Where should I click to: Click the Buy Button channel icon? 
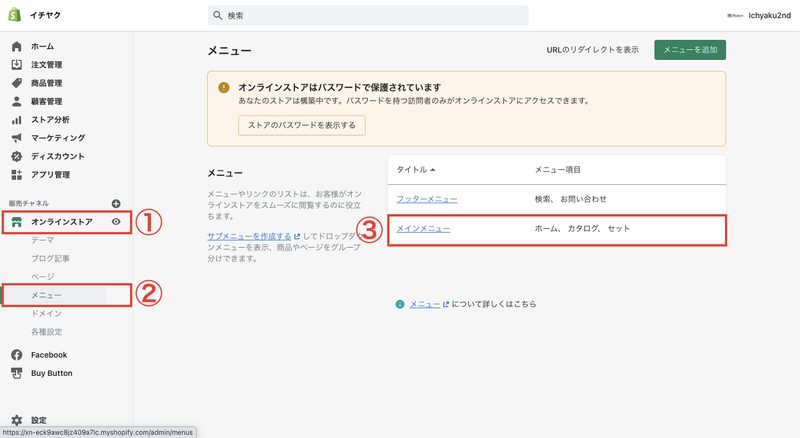17,373
